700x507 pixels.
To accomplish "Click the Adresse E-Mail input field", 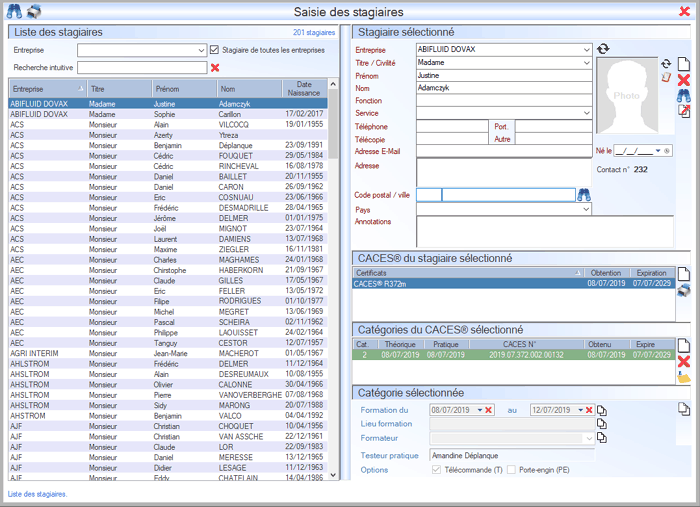I will 504,151.
